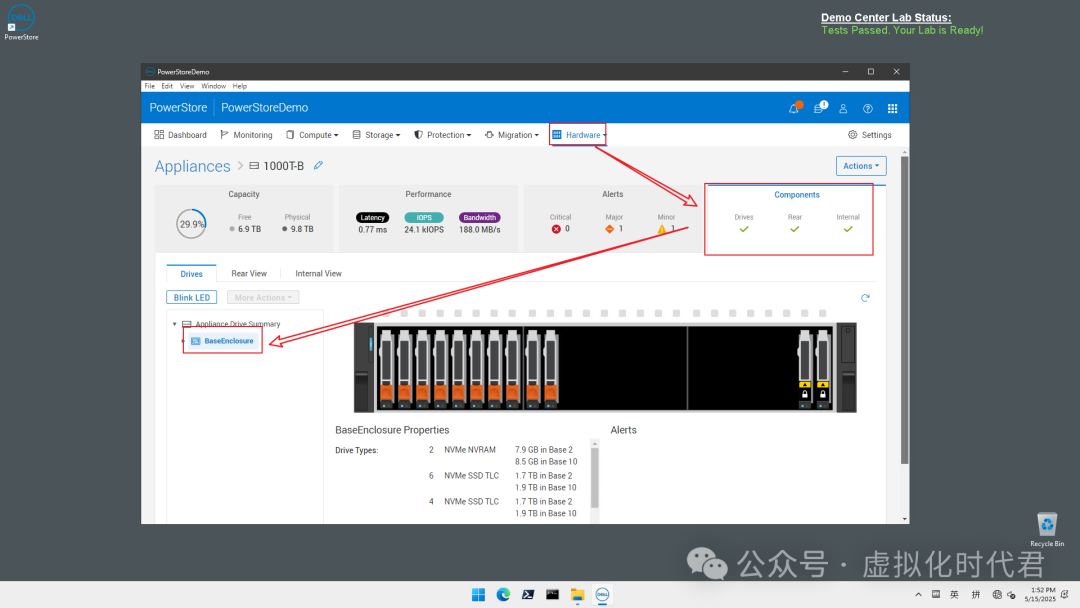Click the Drives green checkmark in Components

[744, 229]
